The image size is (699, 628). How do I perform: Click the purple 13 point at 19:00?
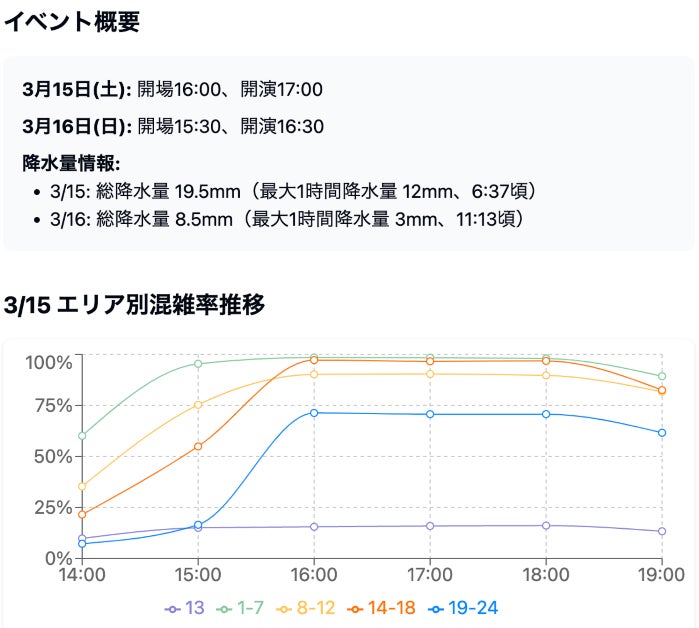(x=662, y=531)
